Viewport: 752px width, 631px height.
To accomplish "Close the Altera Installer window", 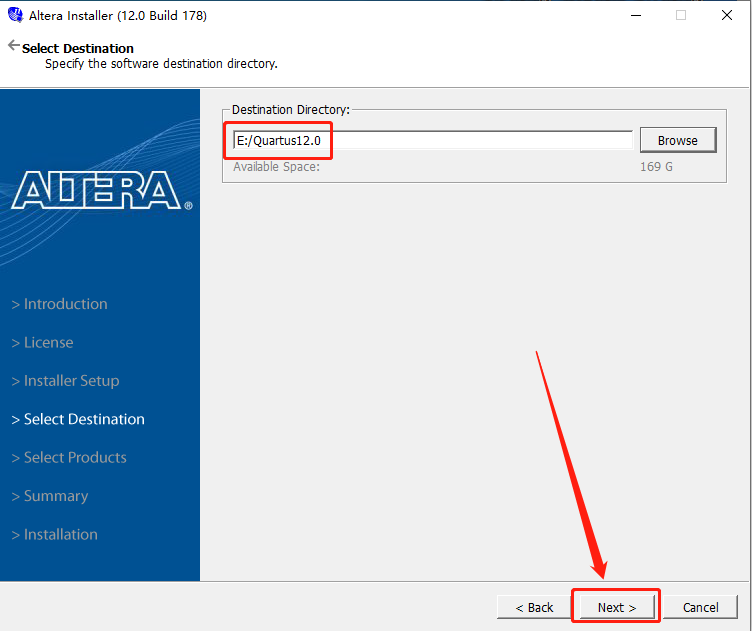I will tap(727, 15).
